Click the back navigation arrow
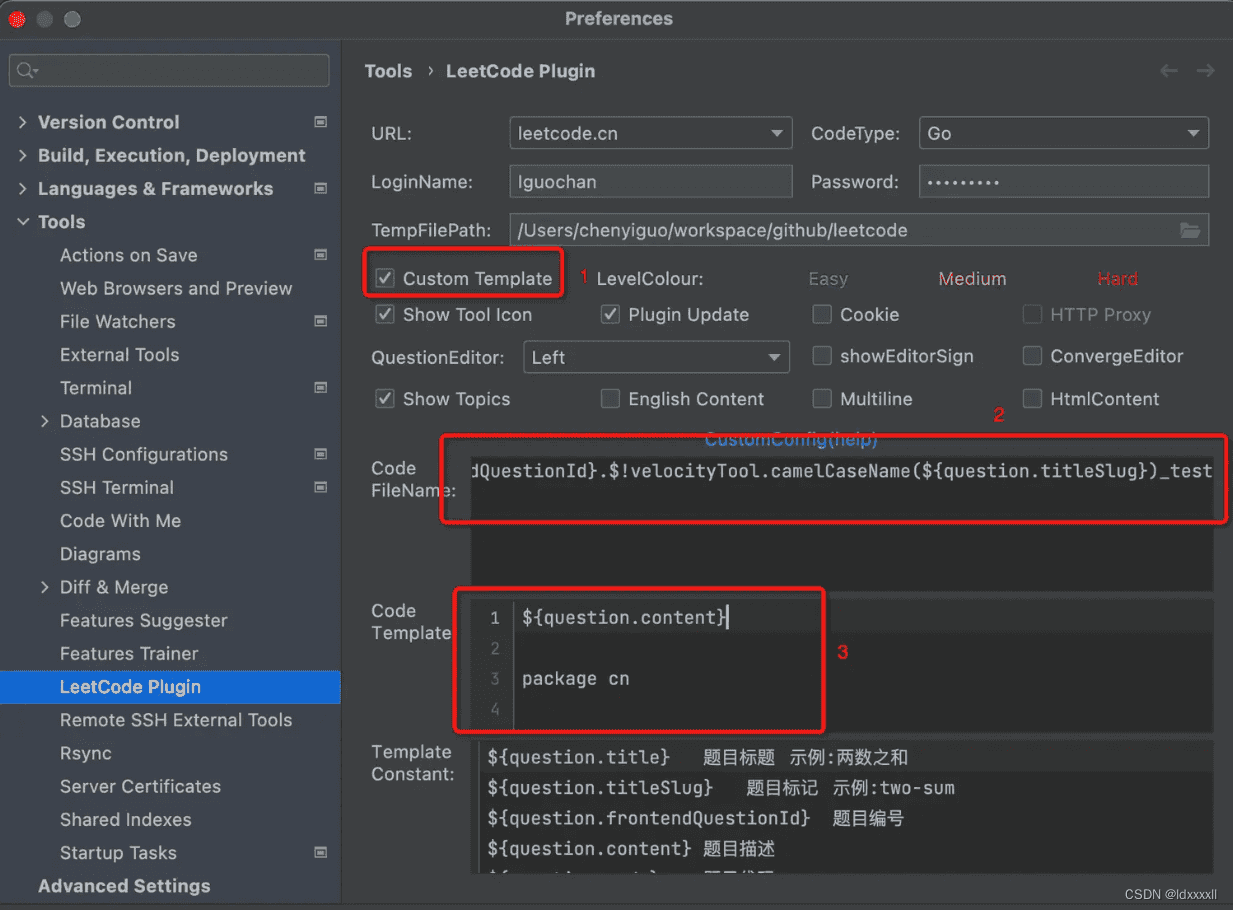Screen dimensions: 1233x910 pyautogui.click(x=1168, y=71)
